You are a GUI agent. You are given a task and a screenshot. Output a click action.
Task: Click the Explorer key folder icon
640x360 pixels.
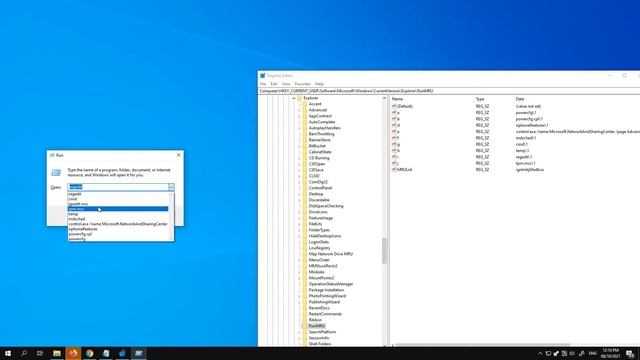[300, 98]
